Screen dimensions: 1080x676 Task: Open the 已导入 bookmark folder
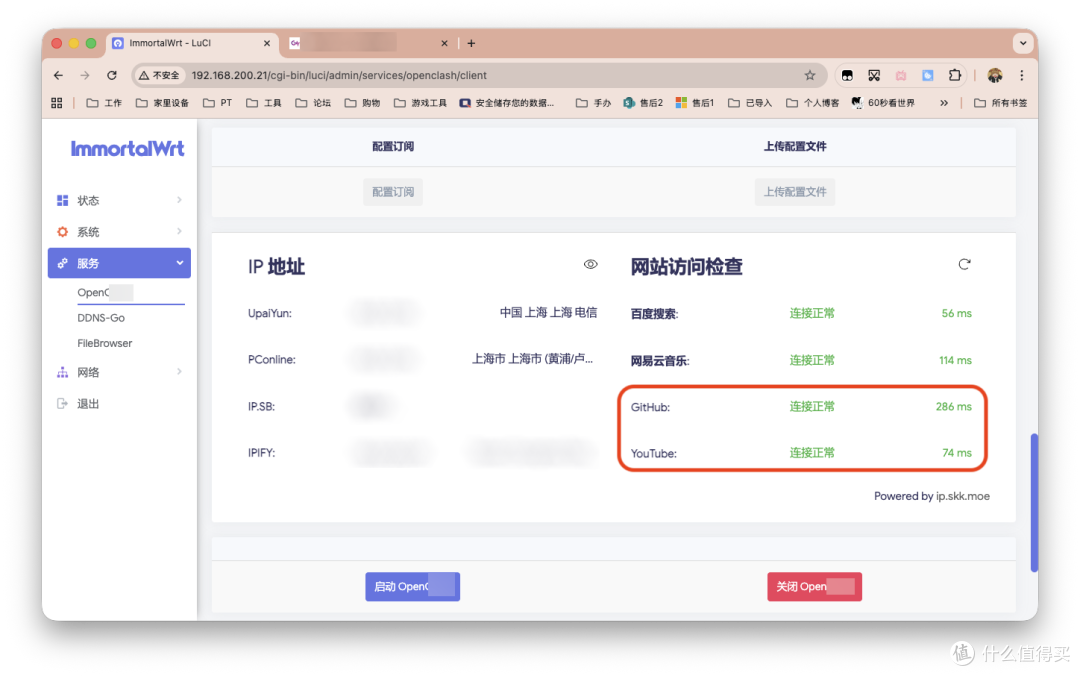(750, 103)
